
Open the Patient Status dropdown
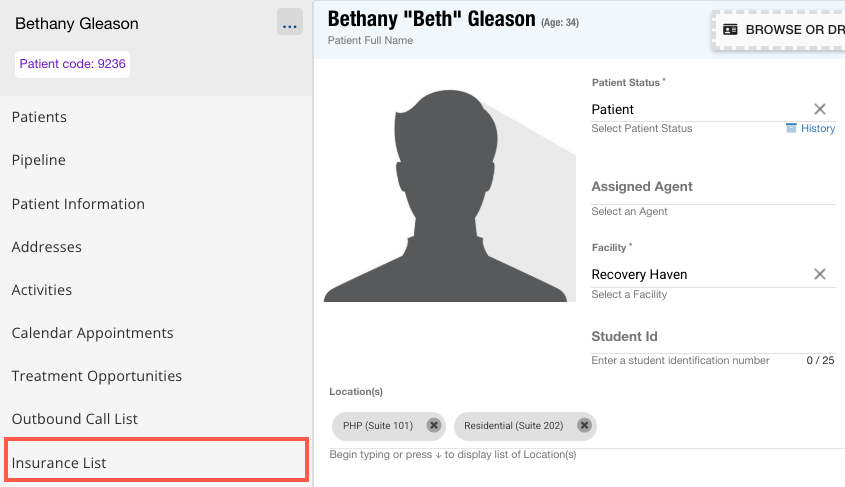(x=700, y=109)
